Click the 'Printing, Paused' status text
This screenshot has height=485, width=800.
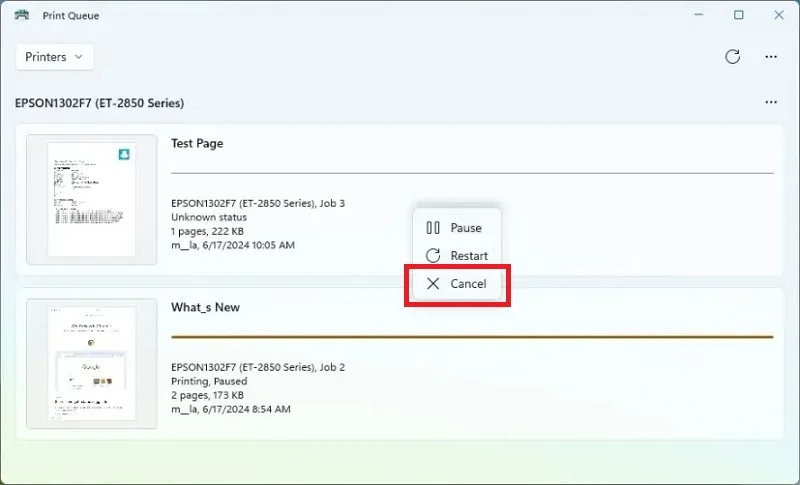[x=209, y=381]
